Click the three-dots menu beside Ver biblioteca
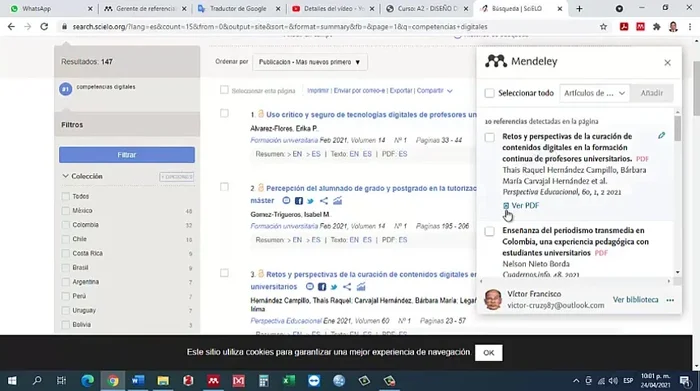This screenshot has width=700, height=391. tap(670, 300)
